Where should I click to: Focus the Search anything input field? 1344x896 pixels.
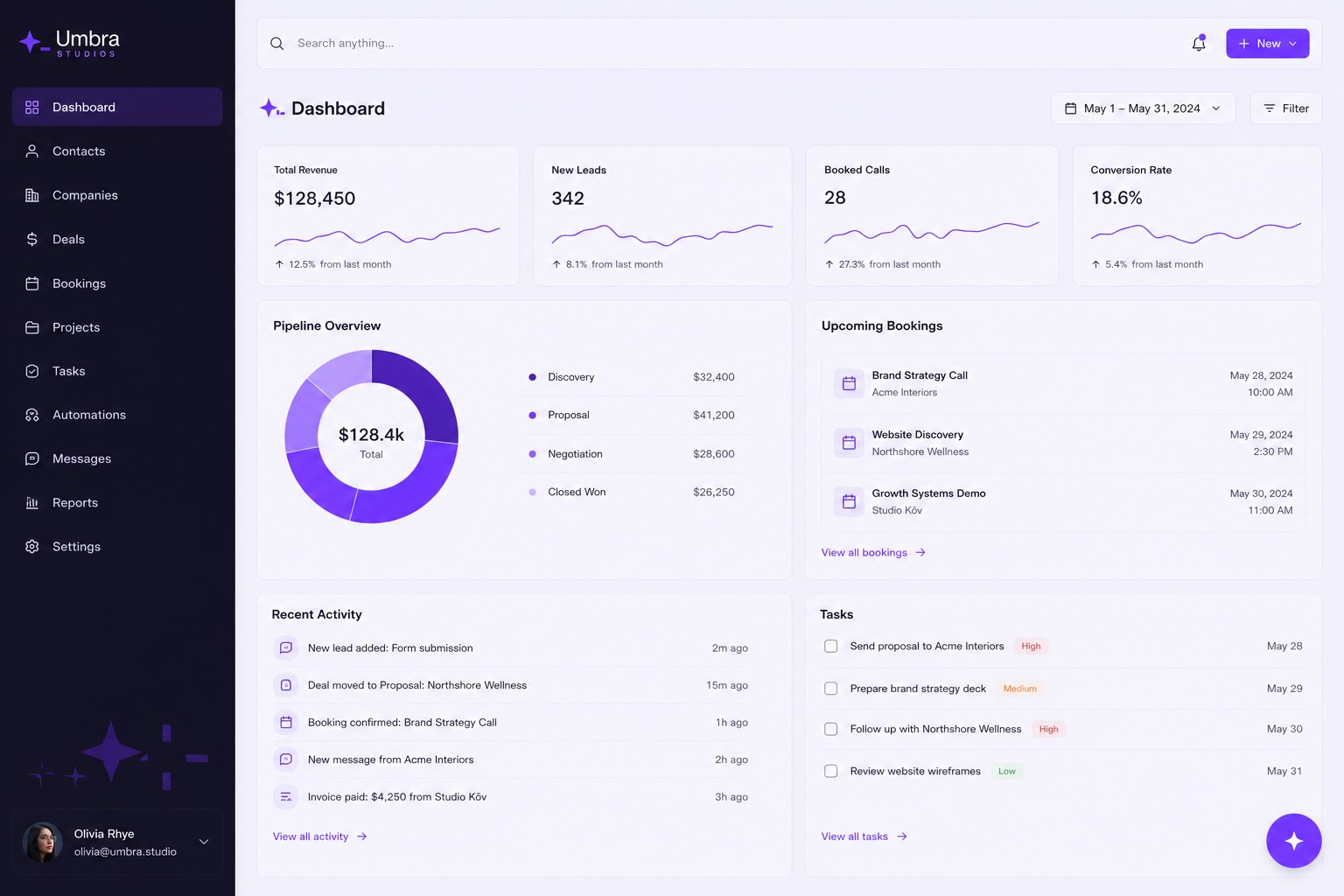pyautogui.click(x=735, y=43)
